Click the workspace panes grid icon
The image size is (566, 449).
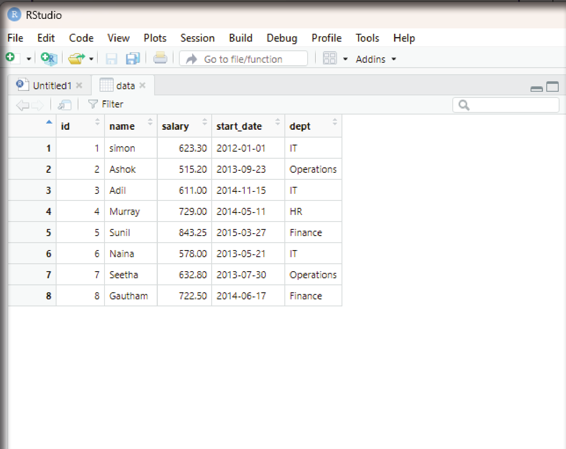330,58
